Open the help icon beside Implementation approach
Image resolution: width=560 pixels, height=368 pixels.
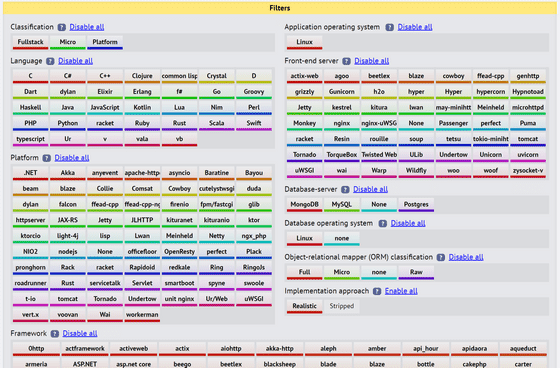tap(377, 291)
